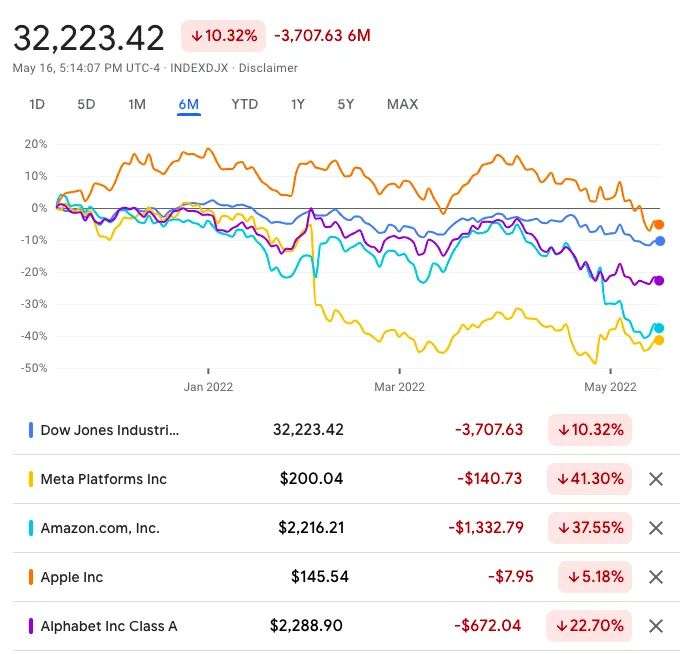Select the 5Y time range tab

tap(345, 104)
